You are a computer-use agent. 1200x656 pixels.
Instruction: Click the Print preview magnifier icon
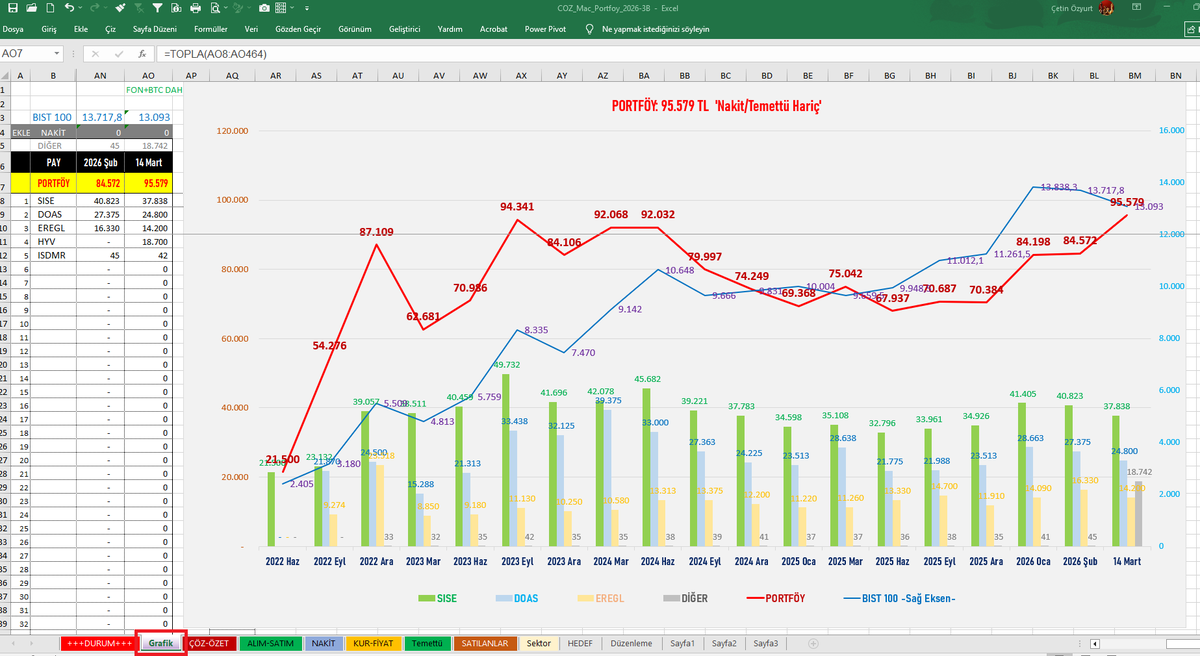tap(215, 8)
